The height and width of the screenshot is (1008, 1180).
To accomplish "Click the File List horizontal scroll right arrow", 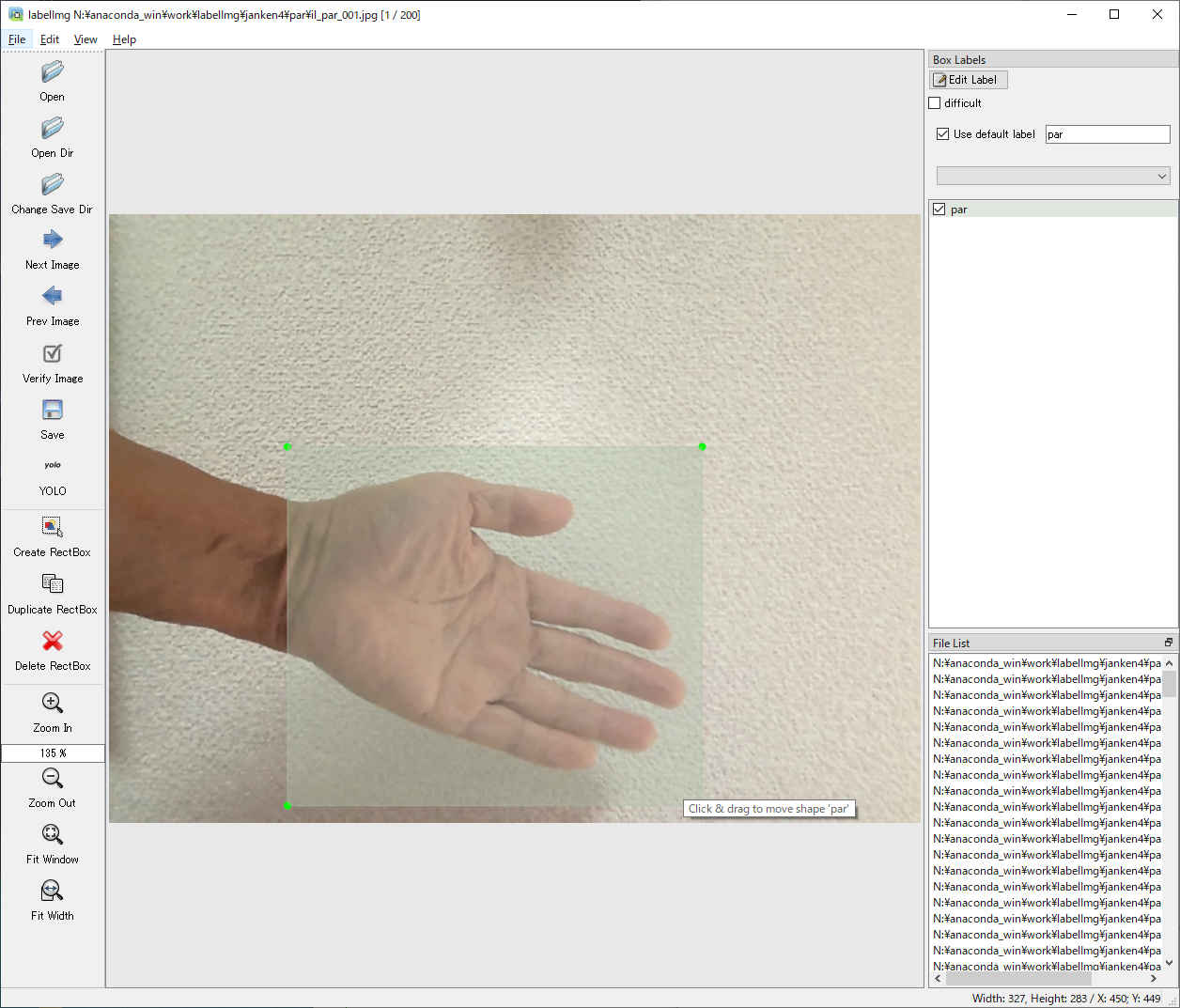I will click(x=1154, y=978).
